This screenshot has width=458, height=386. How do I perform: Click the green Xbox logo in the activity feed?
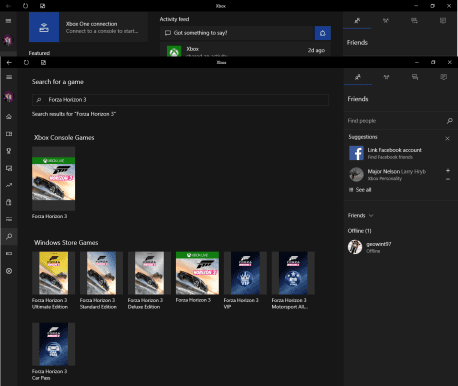pos(174,51)
